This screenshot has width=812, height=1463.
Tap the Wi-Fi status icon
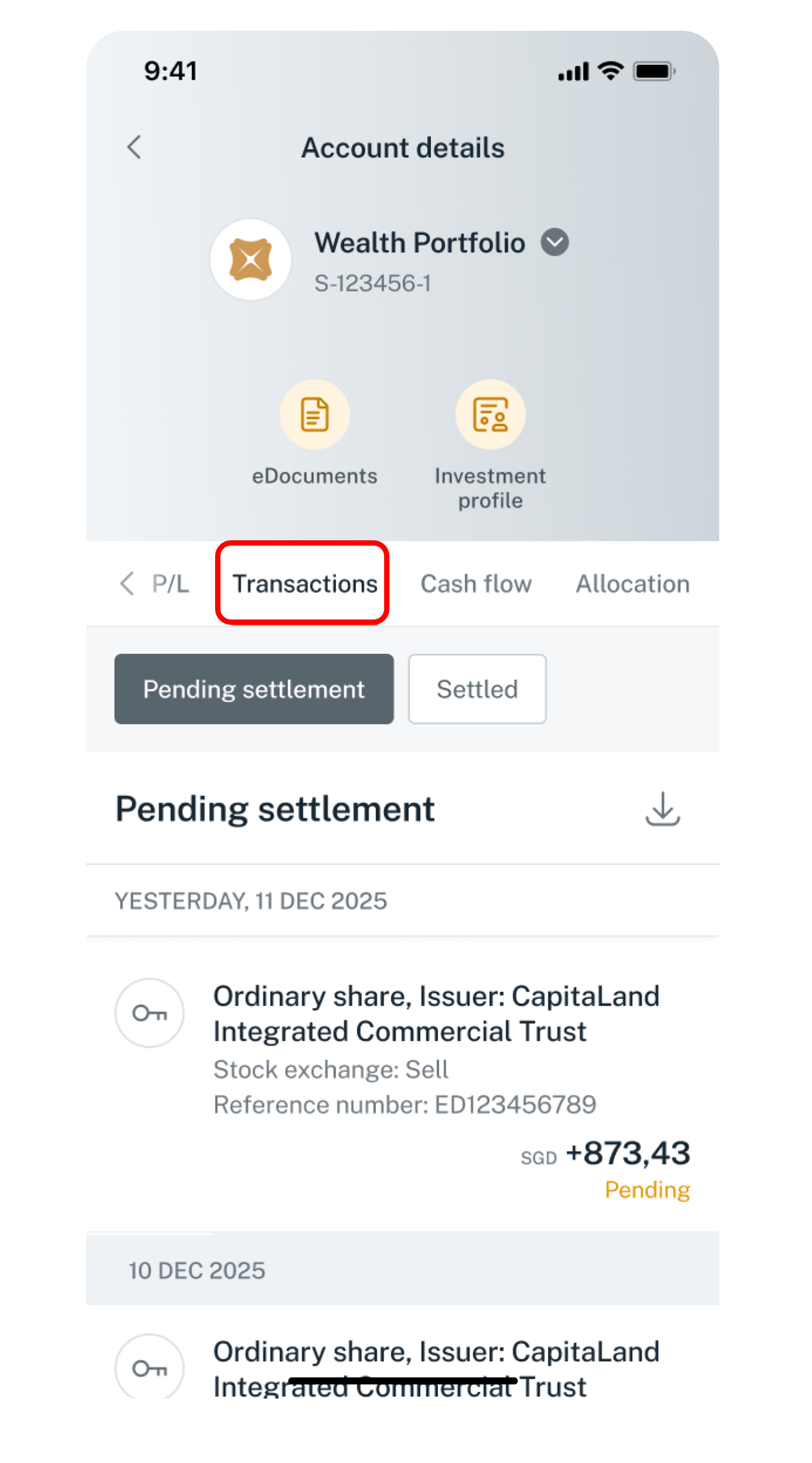point(610,70)
